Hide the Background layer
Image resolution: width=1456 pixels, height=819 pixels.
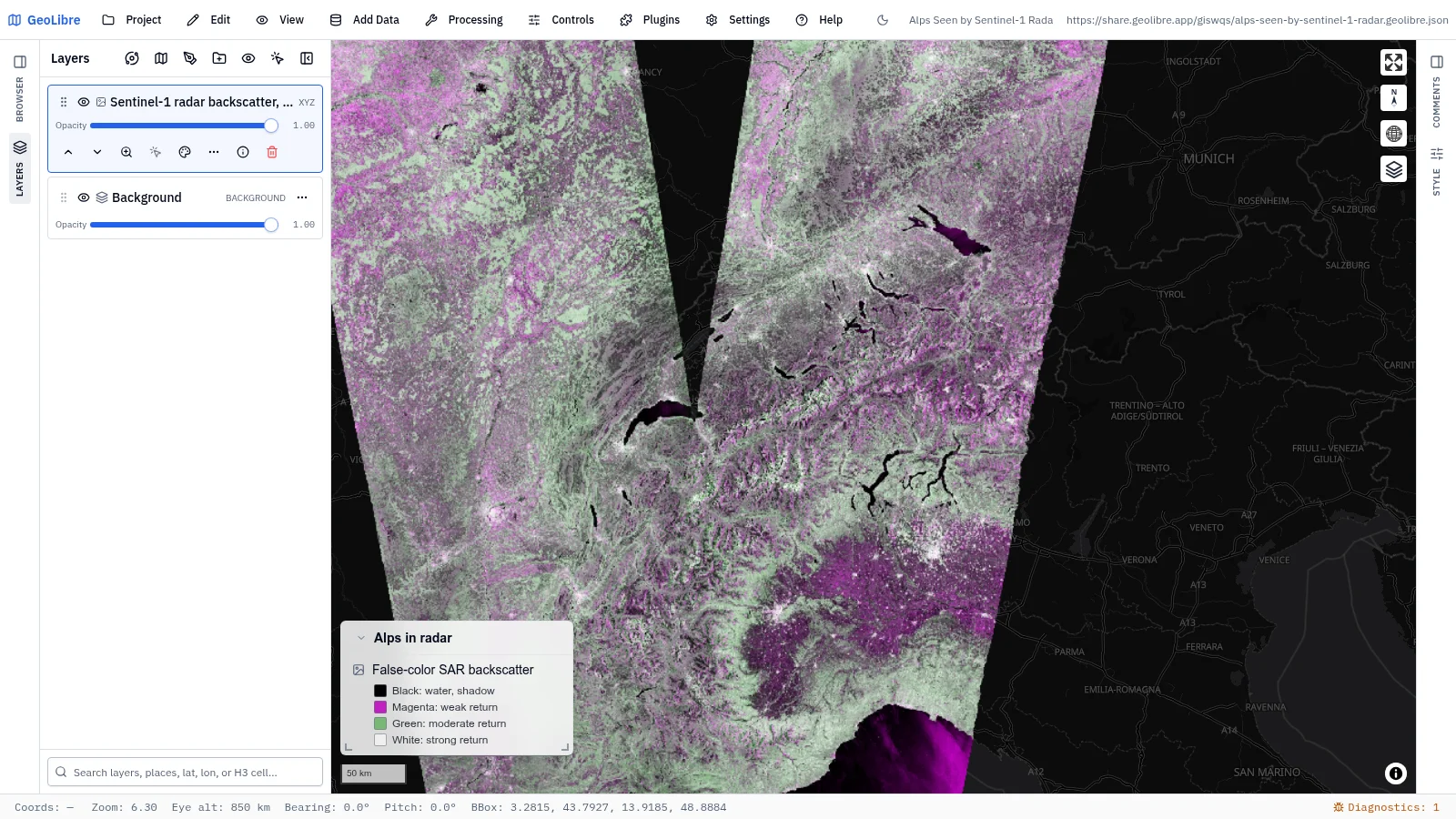84,197
